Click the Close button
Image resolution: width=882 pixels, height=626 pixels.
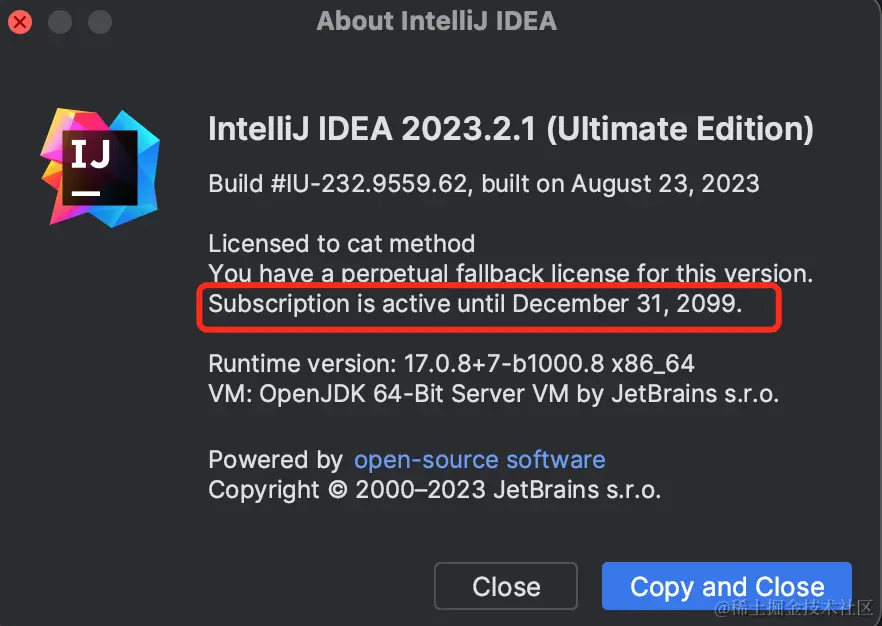tap(505, 586)
